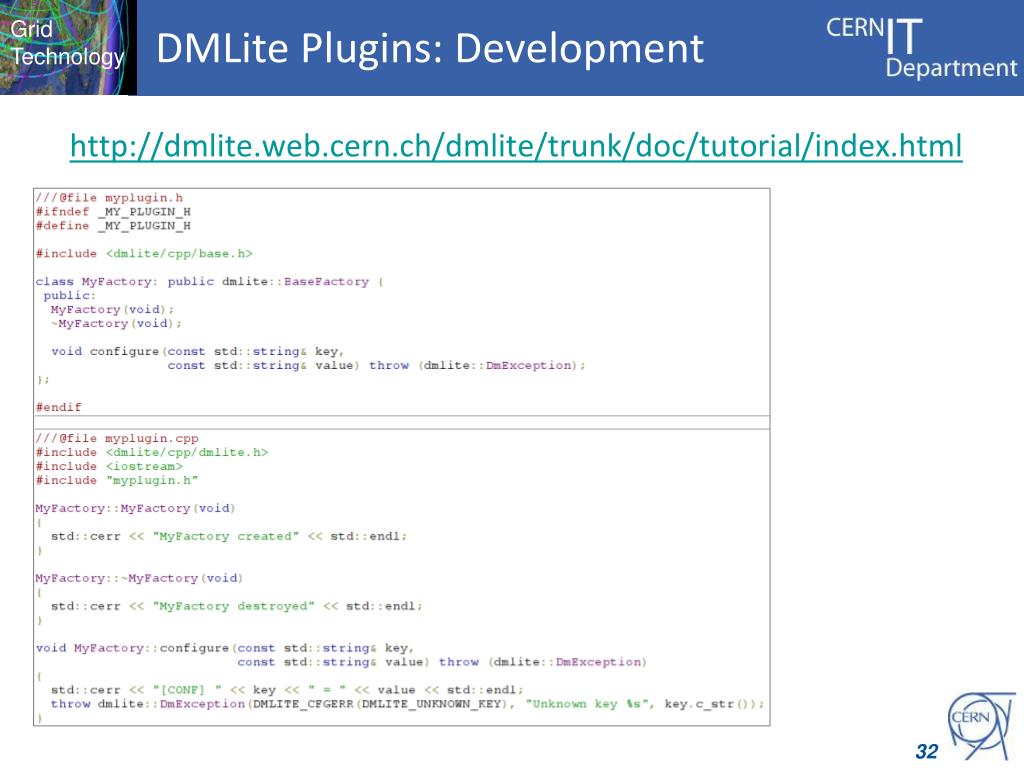This screenshot has height=768, width=1024.
Task: Click slide number 32
Action: click(x=927, y=751)
